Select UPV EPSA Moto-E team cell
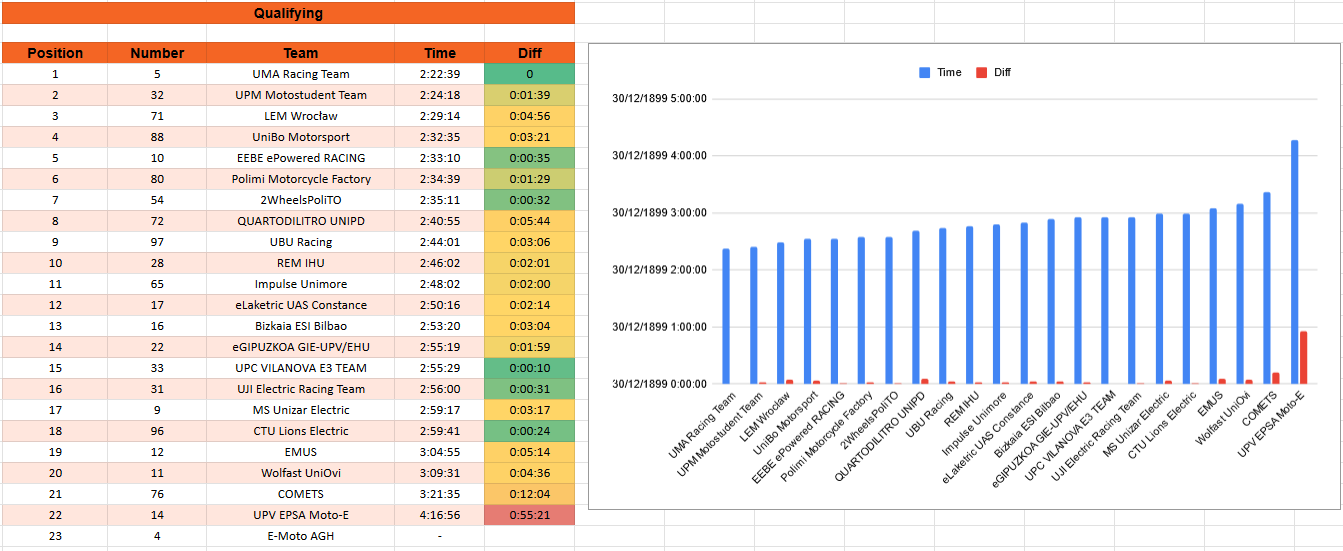This screenshot has width=1343, height=551. (x=301, y=515)
